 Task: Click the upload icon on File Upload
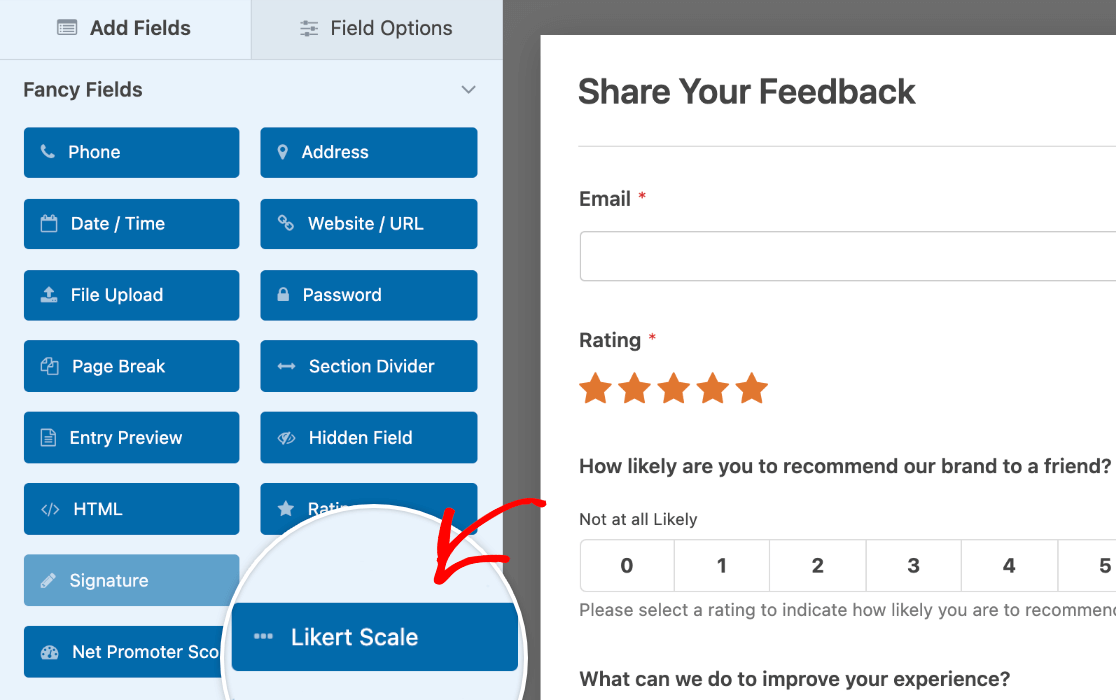coord(49,295)
